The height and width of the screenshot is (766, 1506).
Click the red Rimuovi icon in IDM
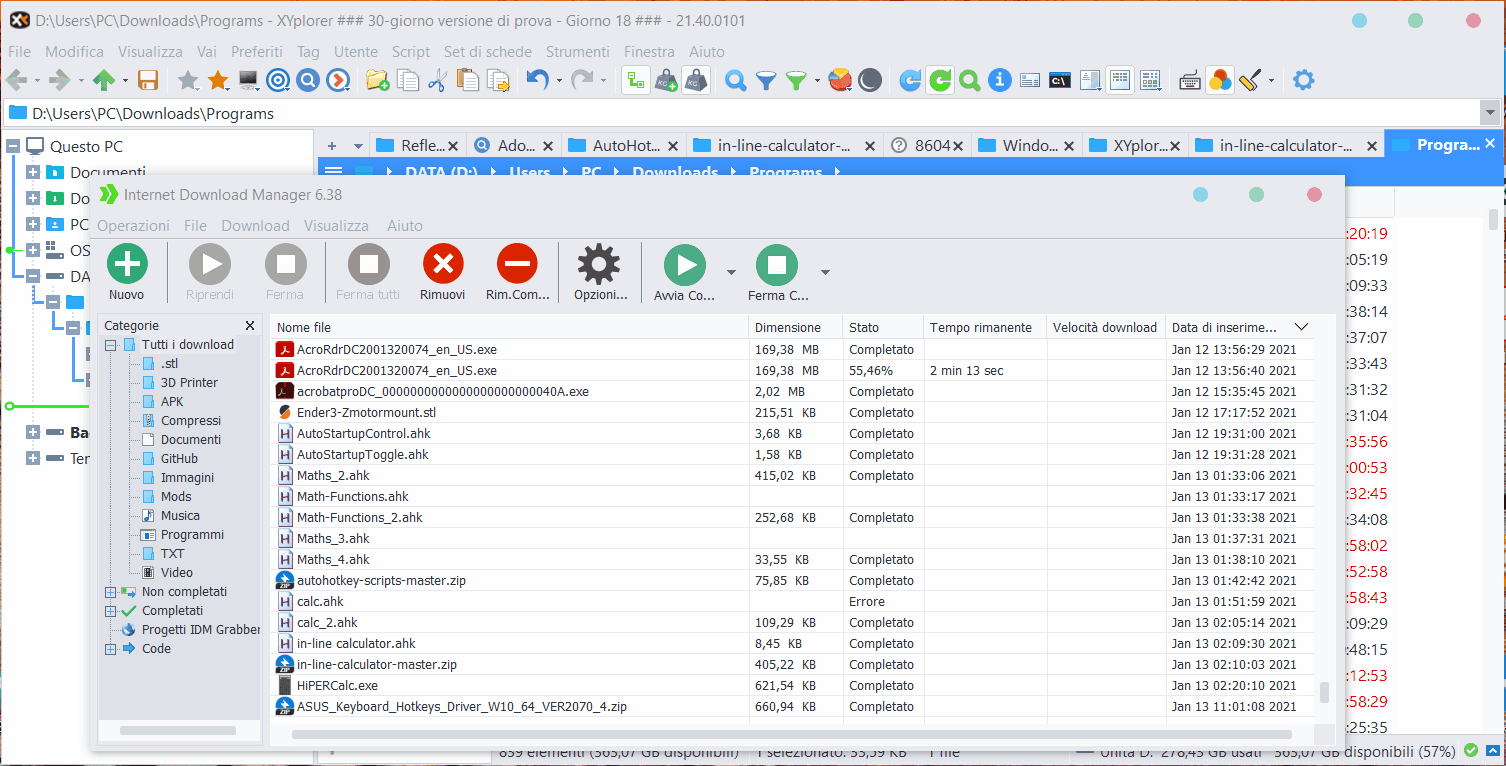coord(443,265)
